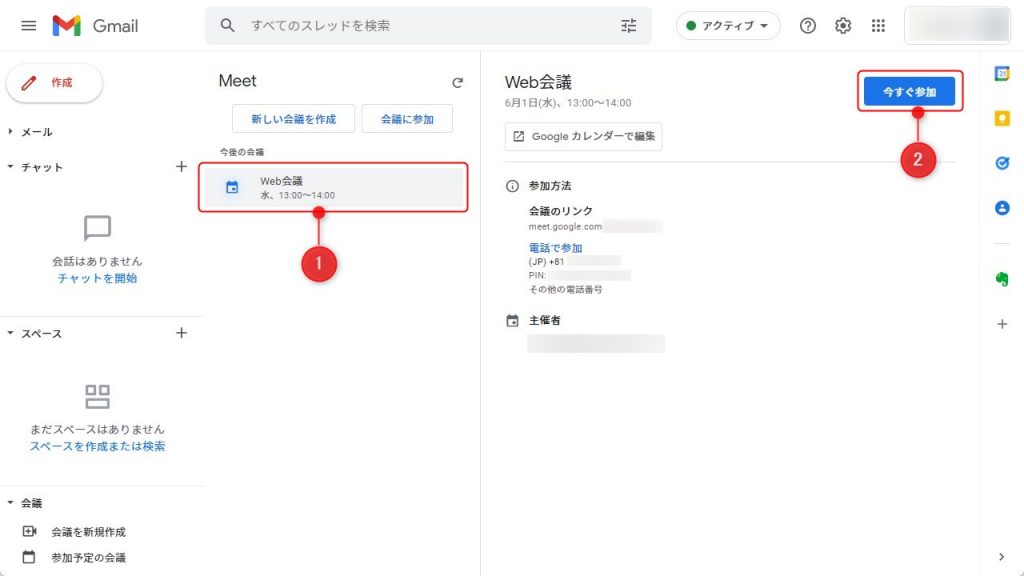This screenshot has width=1024, height=576.
Task: Click 新しい会議を作成 button
Action: (x=293, y=119)
